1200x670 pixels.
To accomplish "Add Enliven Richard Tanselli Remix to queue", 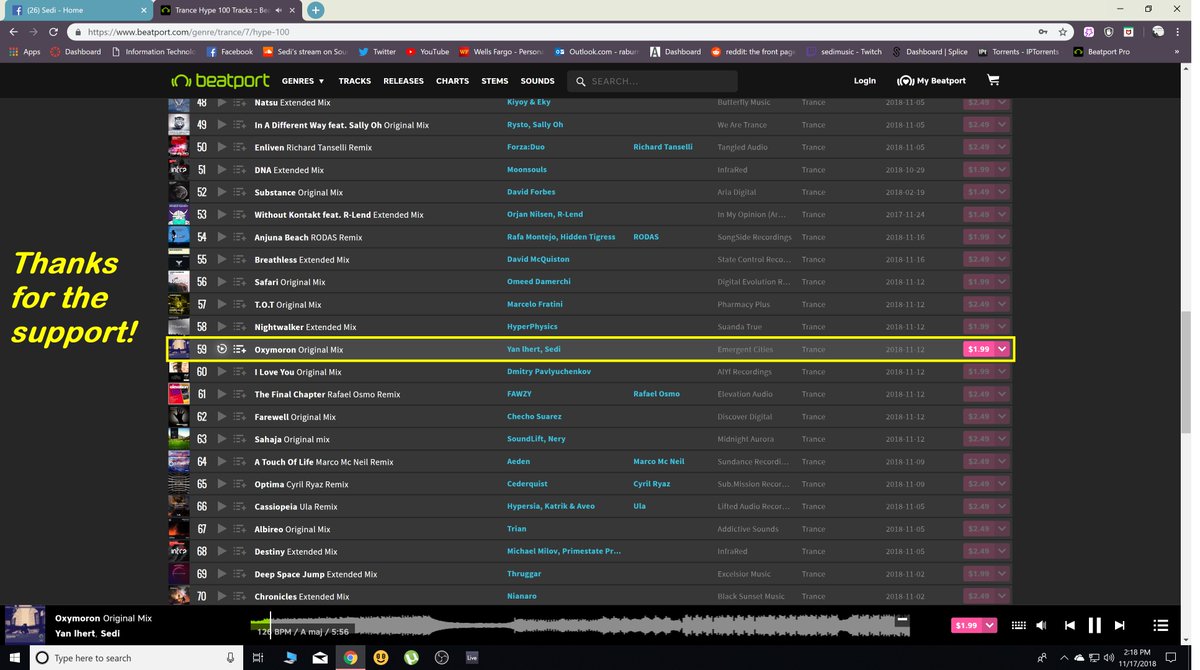I will pos(240,147).
